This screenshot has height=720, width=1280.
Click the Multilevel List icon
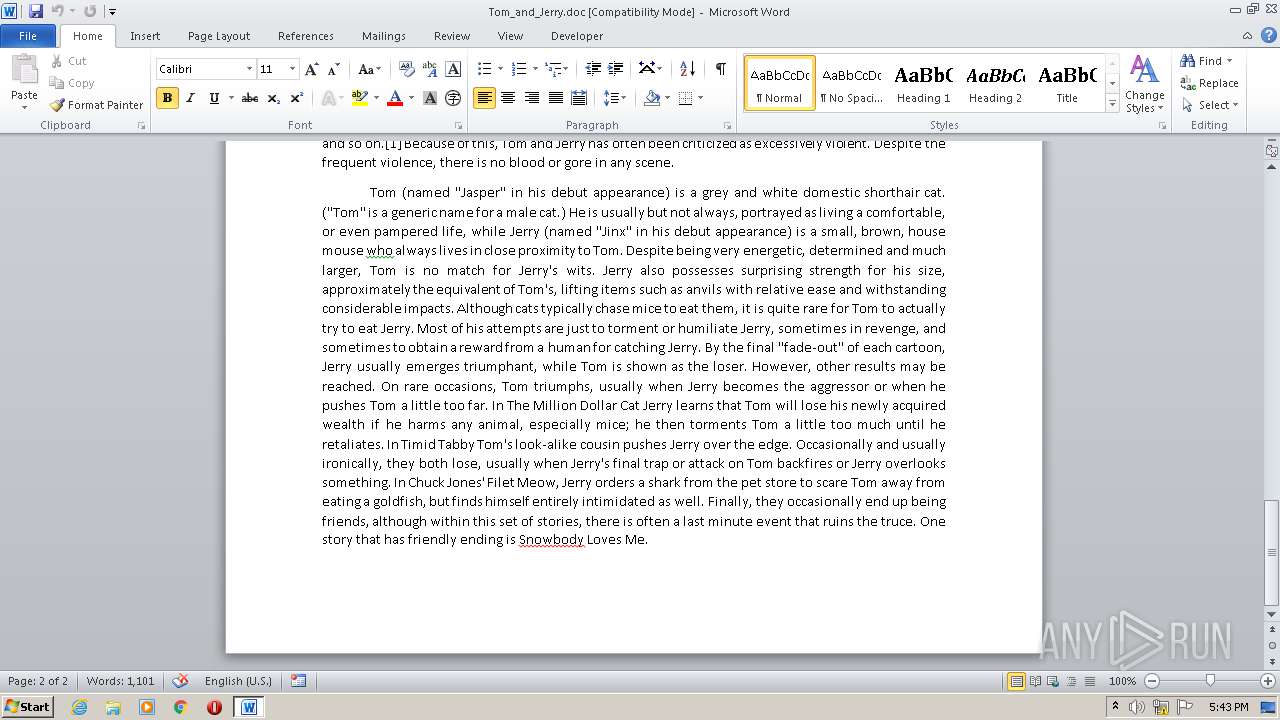tap(552, 69)
